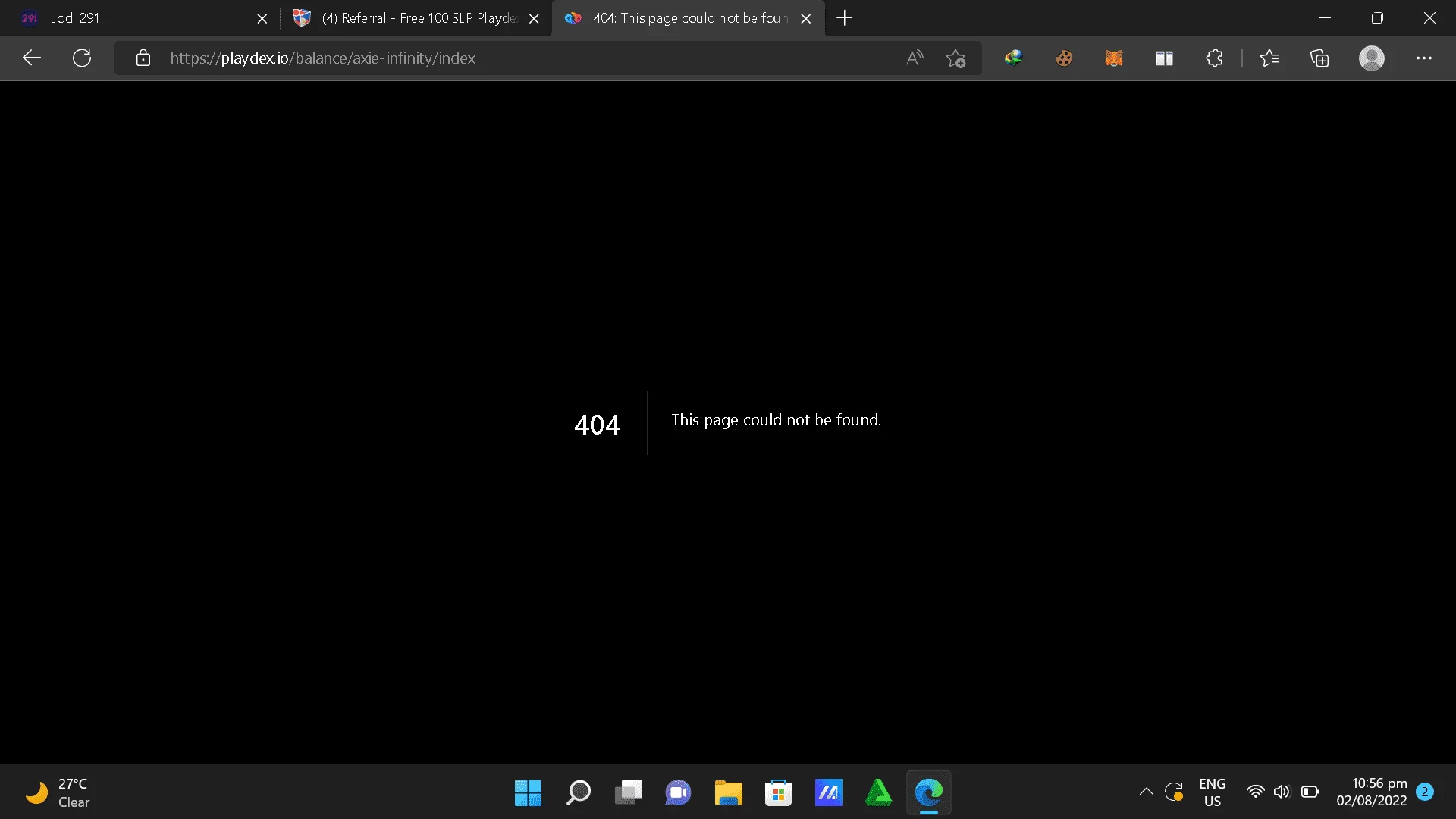Image resolution: width=1456 pixels, height=819 pixels.
Task: Open clock showing 10:56 pm calendar
Action: [1371, 792]
